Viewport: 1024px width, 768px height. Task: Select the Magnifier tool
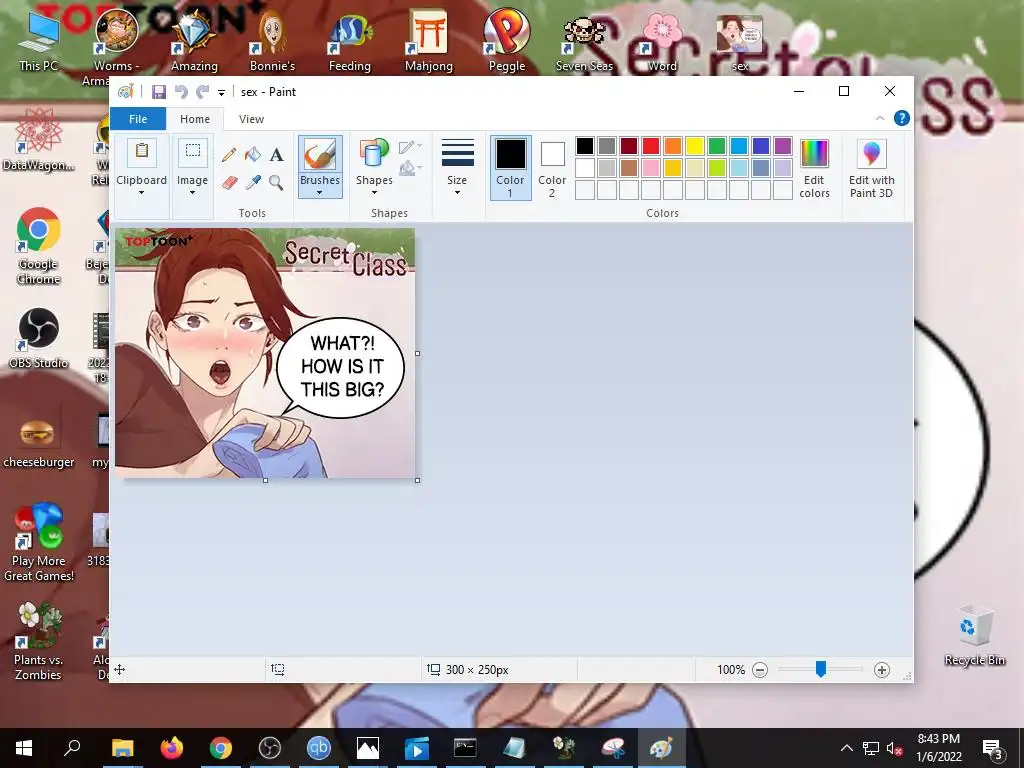276,182
